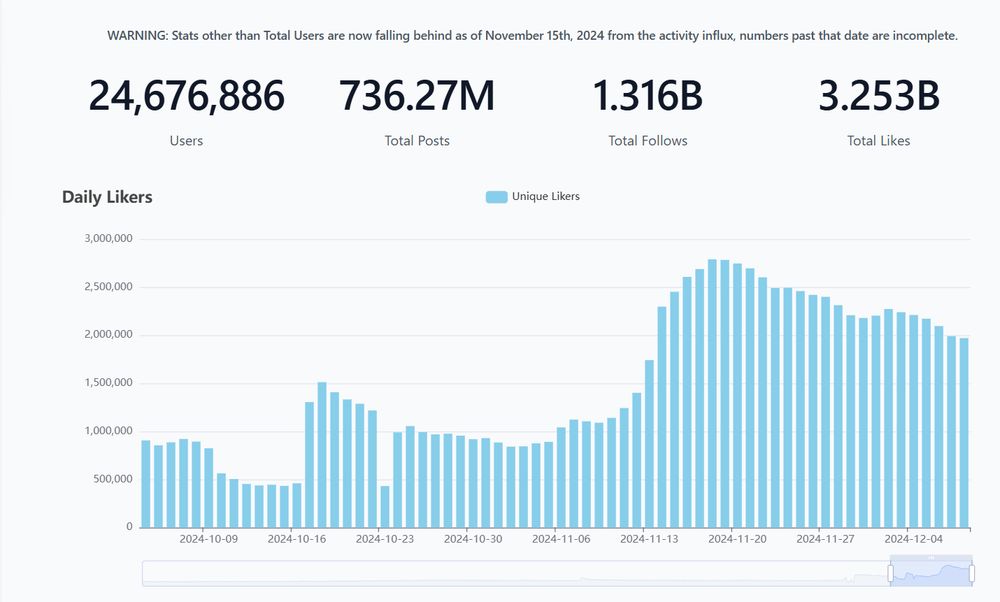The image size is (1000, 602).
Task: Click the 2024-11-13 axis label
Action: [651, 538]
